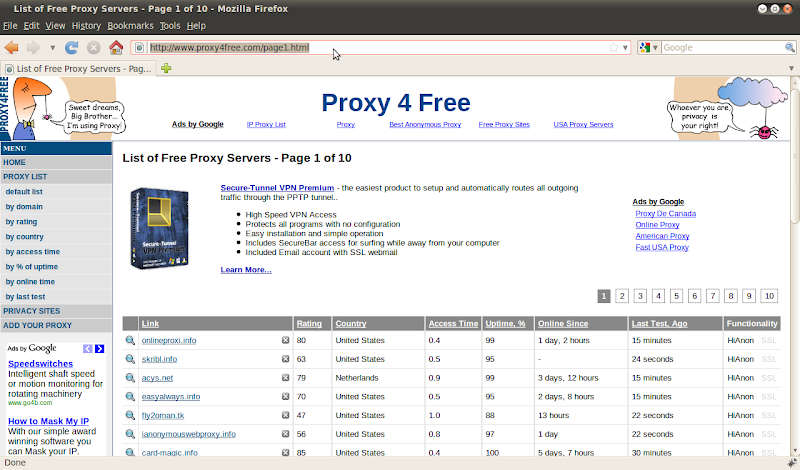Viewport: 800px width, 470px height.
Task: Go to the Home page icon
Action: pyautogui.click(x=116, y=48)
